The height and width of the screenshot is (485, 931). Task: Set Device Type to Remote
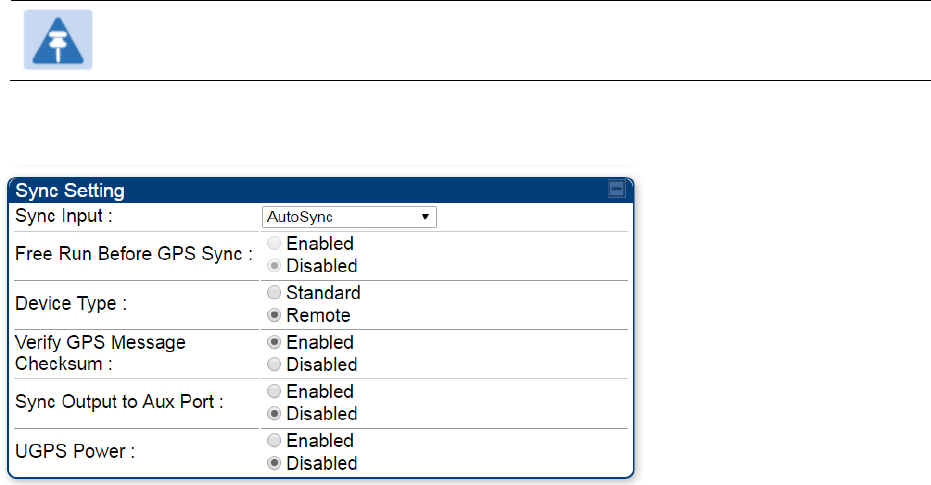[274, 315]
